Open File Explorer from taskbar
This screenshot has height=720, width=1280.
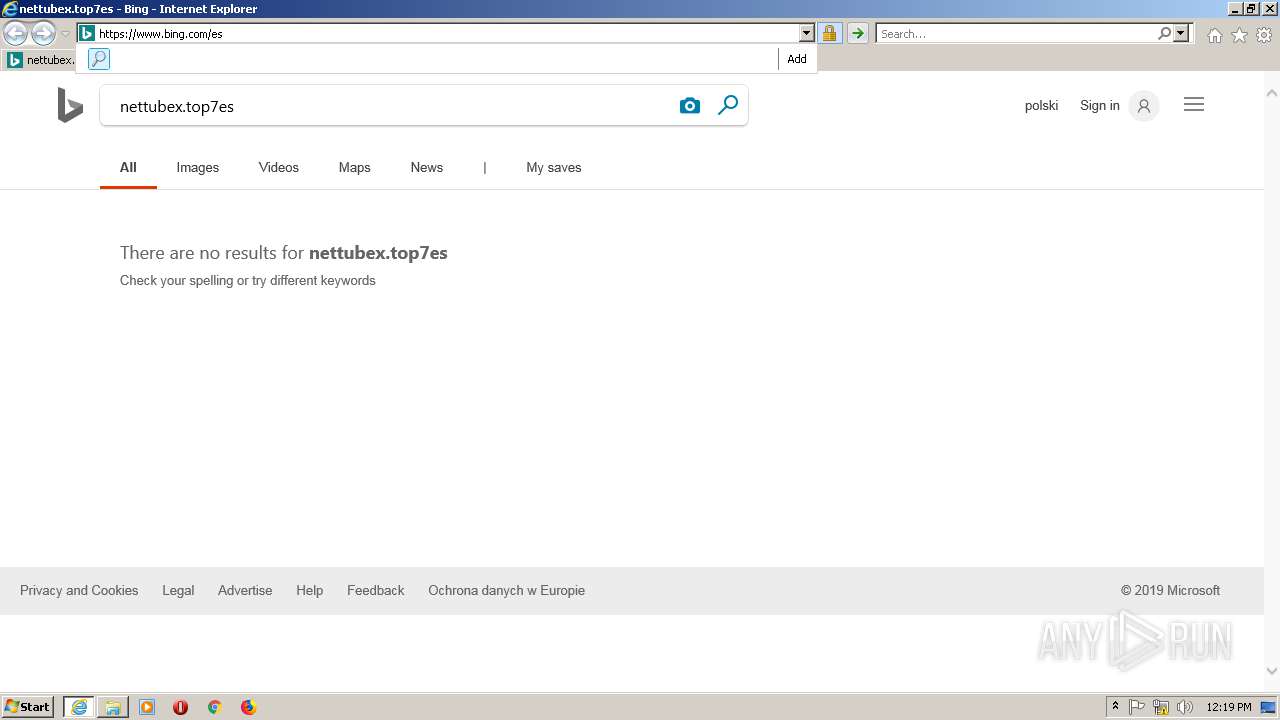click(113, 707)
